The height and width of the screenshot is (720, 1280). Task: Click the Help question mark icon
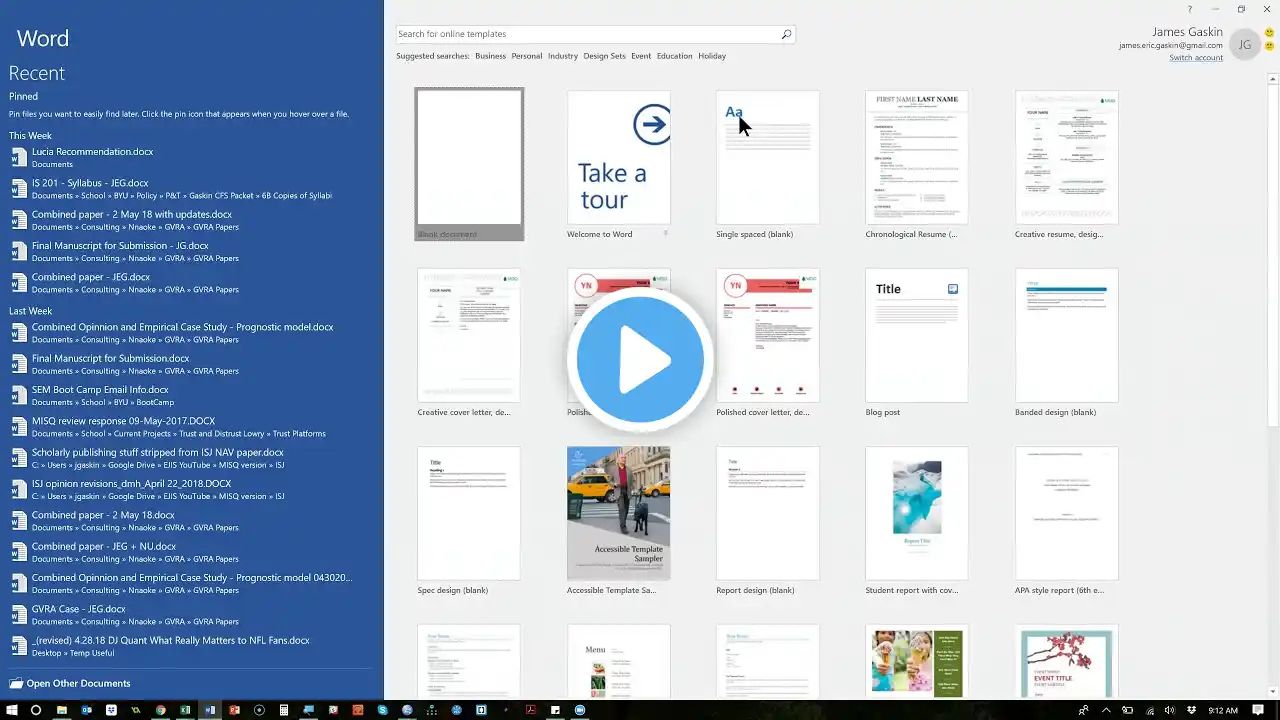click(1189, 9)
